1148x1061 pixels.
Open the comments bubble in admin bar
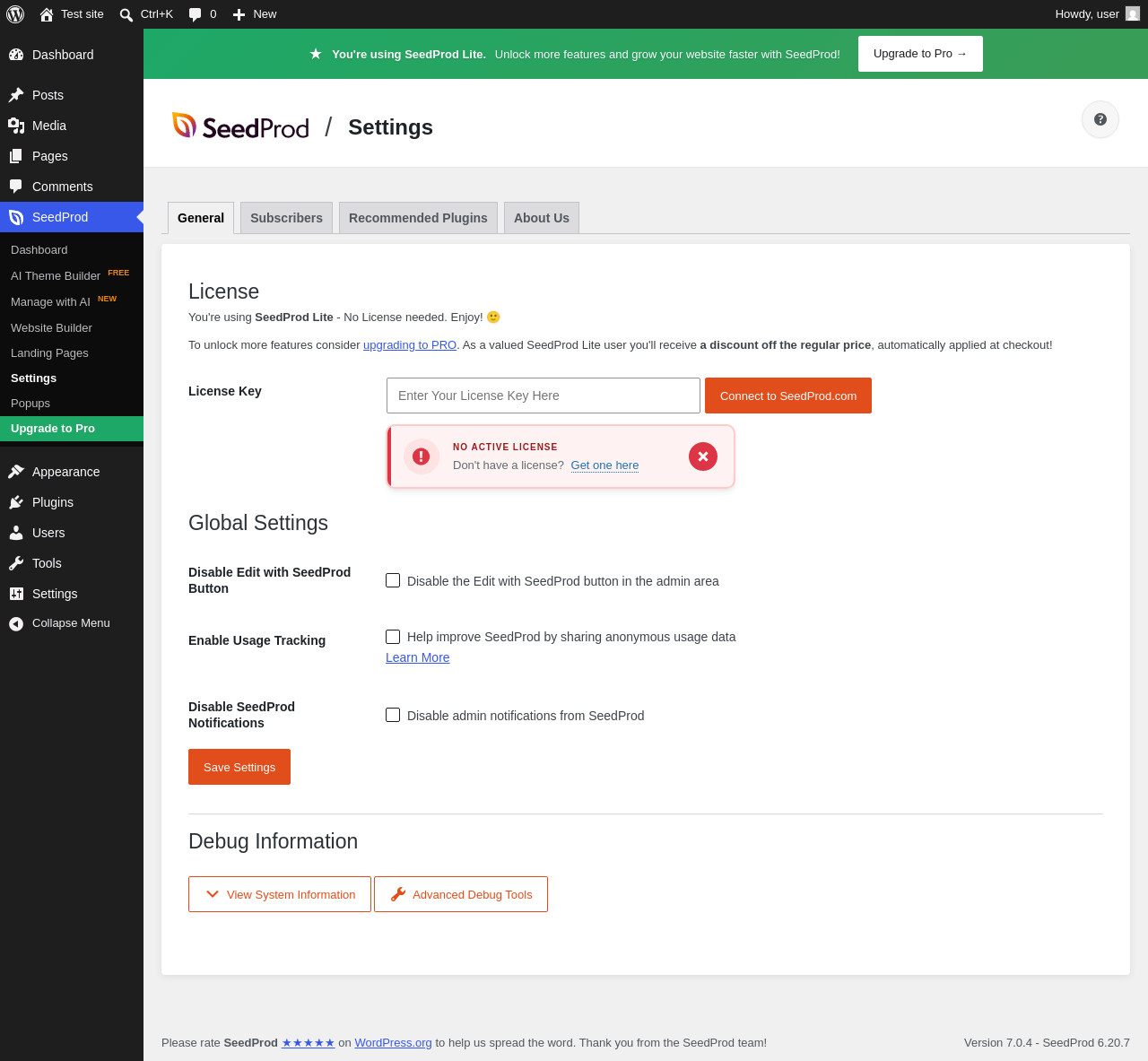coord(195,14)
